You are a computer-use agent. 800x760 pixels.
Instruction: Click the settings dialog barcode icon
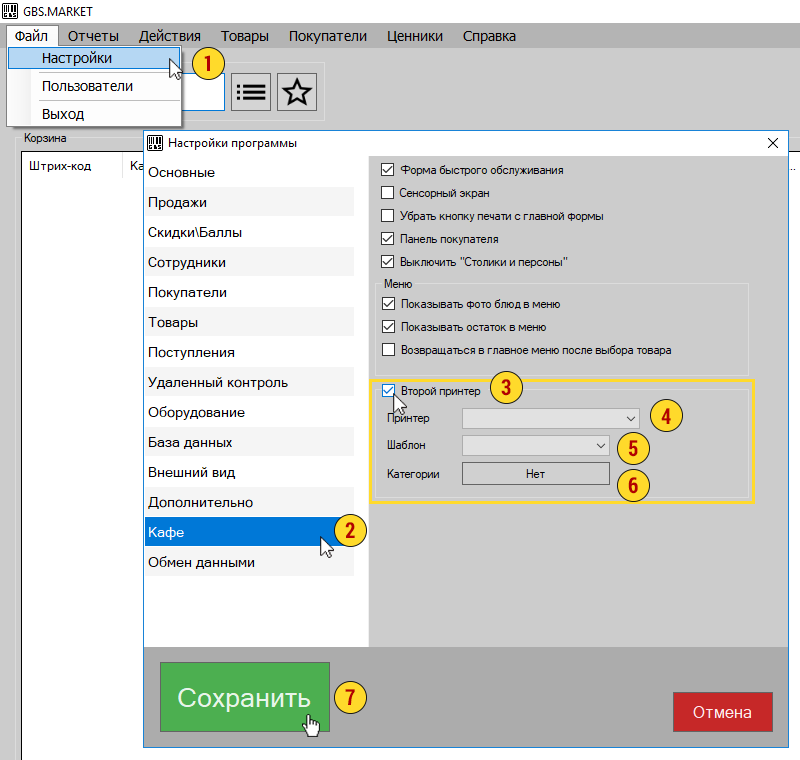click(x=155, y=143)
